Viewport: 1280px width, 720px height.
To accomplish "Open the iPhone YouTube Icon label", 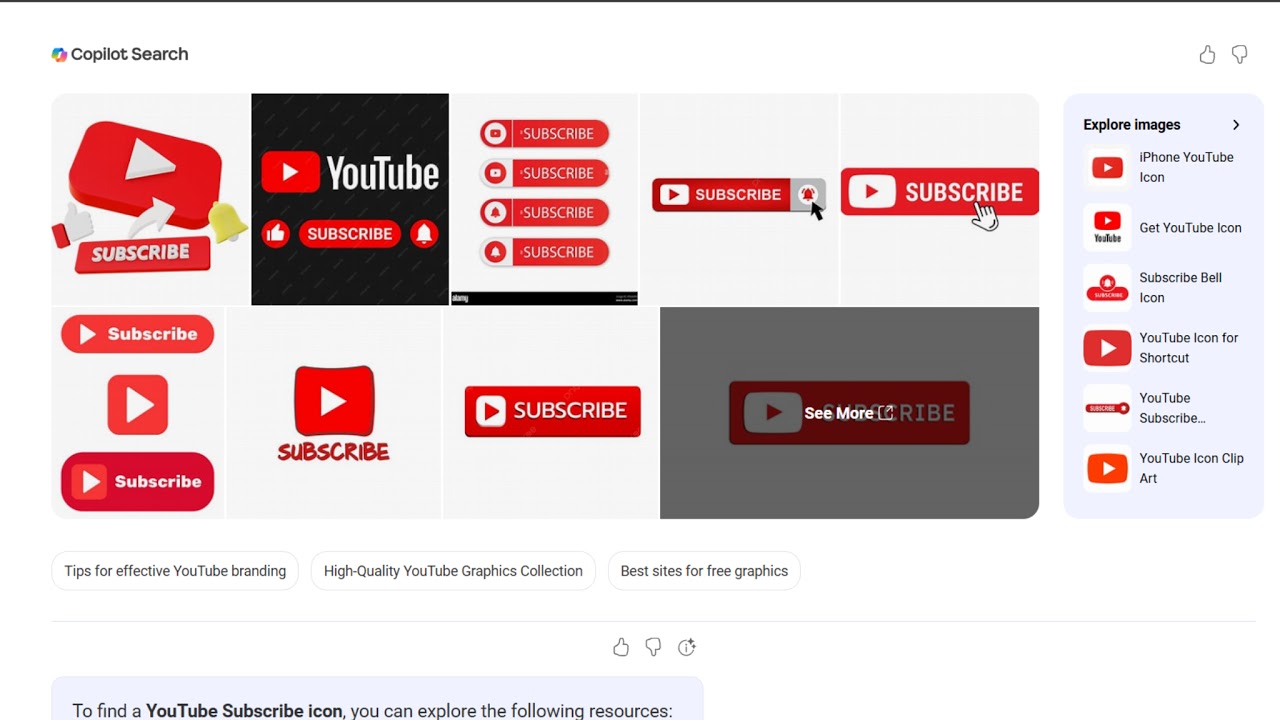I will pos(1186,167).
